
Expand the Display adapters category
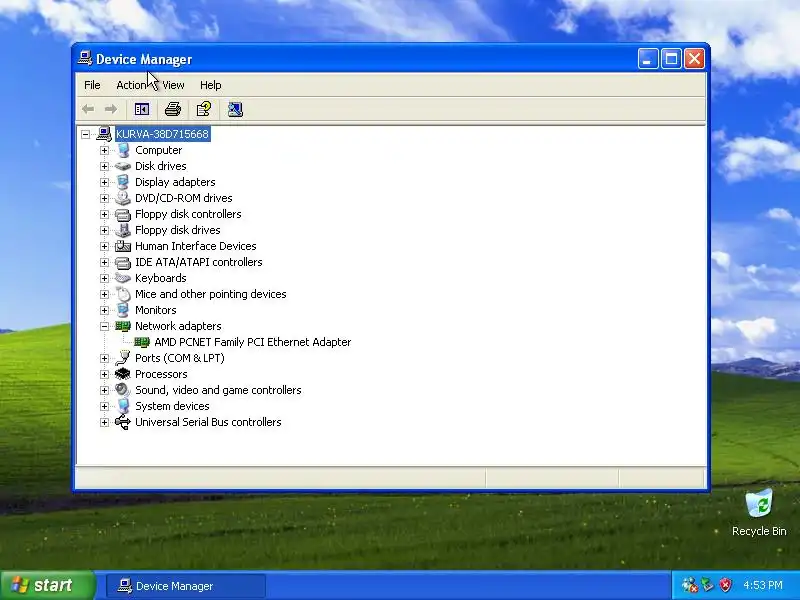pyautogui.click(x=105, y=182)
